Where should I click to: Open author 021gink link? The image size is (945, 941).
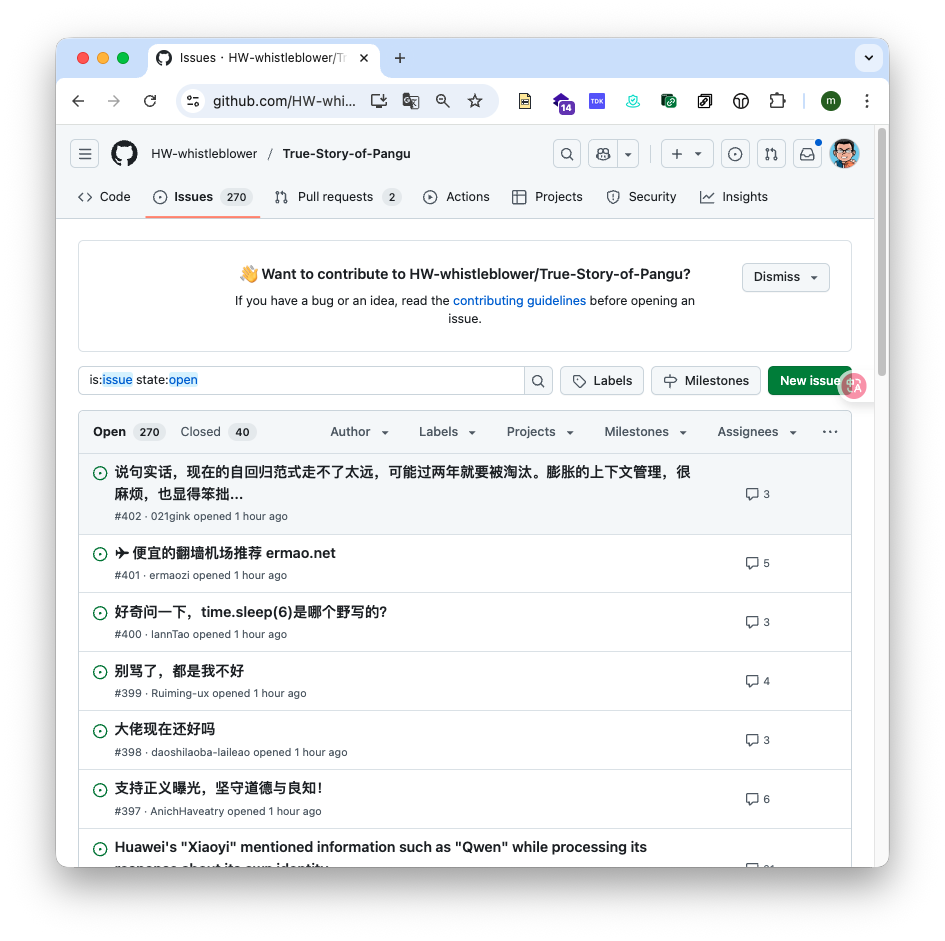point(169,516)
